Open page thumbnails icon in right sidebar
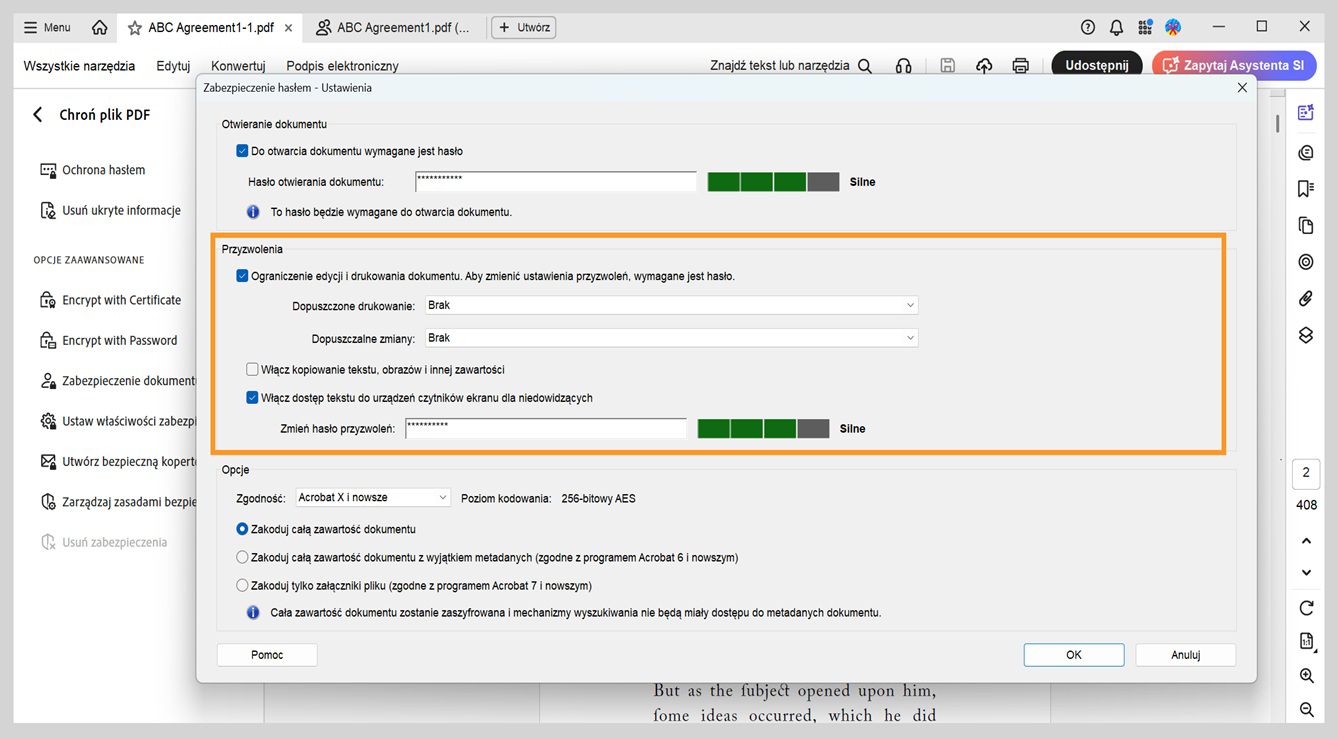This screenshot has height=739, width=1338. click(x=1306, y=225)
